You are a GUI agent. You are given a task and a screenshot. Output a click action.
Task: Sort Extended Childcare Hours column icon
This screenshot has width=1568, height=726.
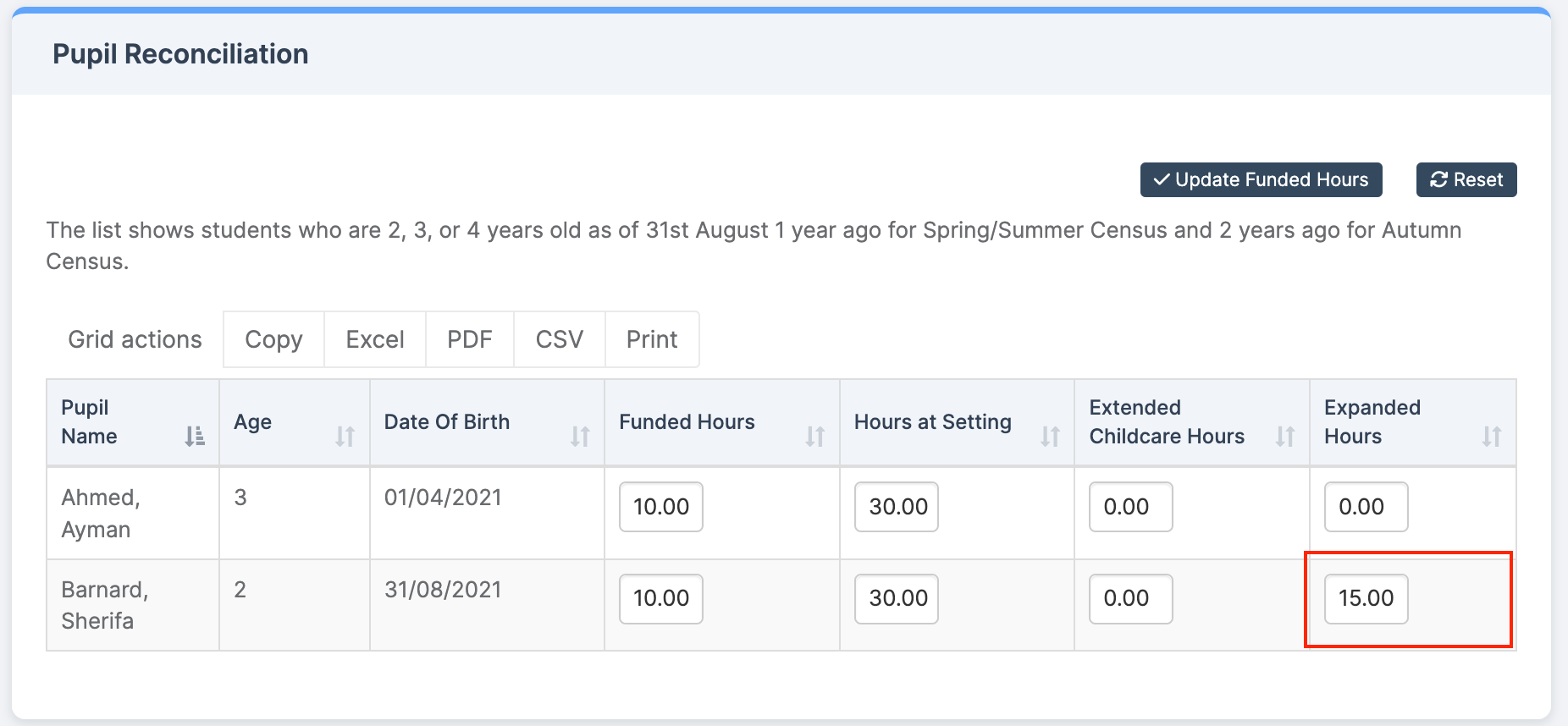pyautogui.click(x=1285, y=436)
